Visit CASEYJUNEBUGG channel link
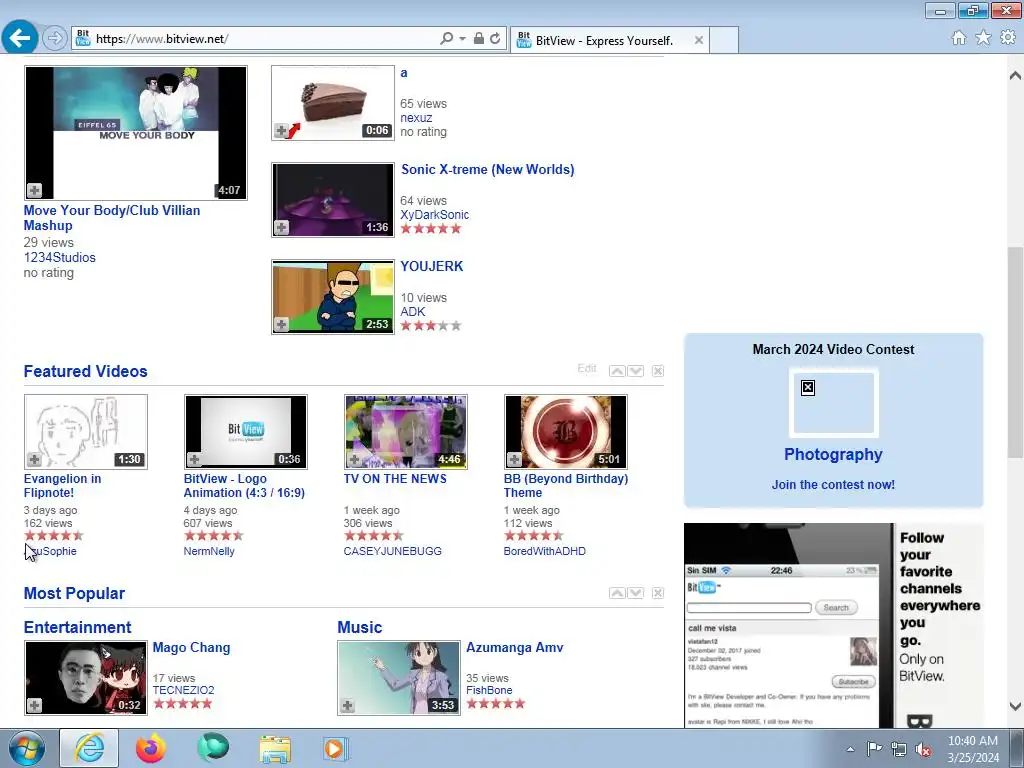The width and height of the screenshot is (1024, 768). 392,551
